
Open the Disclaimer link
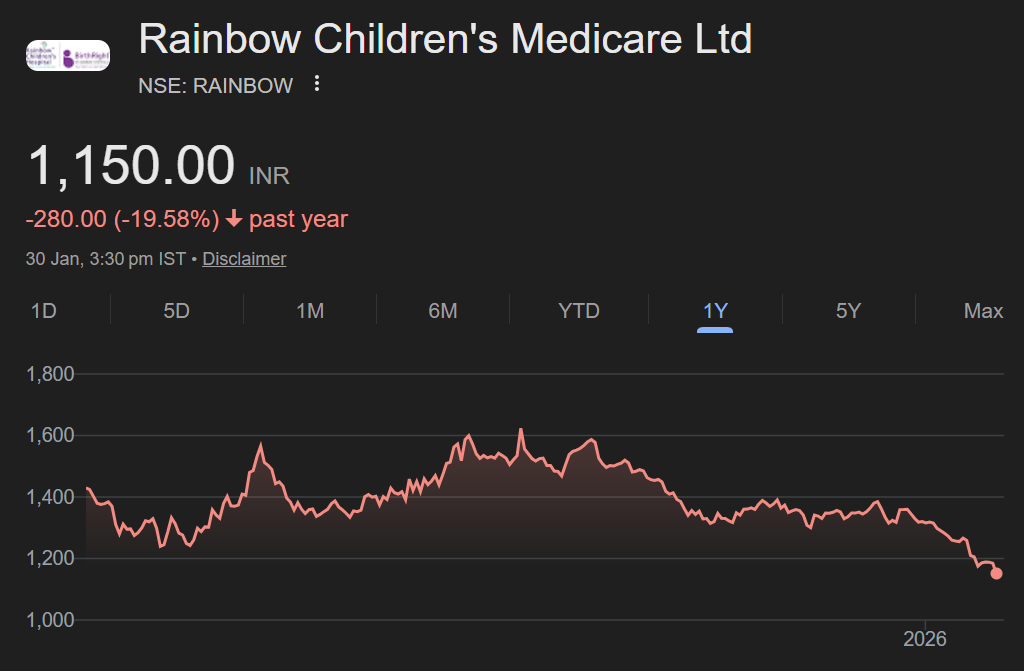click(x=244, y=258)
